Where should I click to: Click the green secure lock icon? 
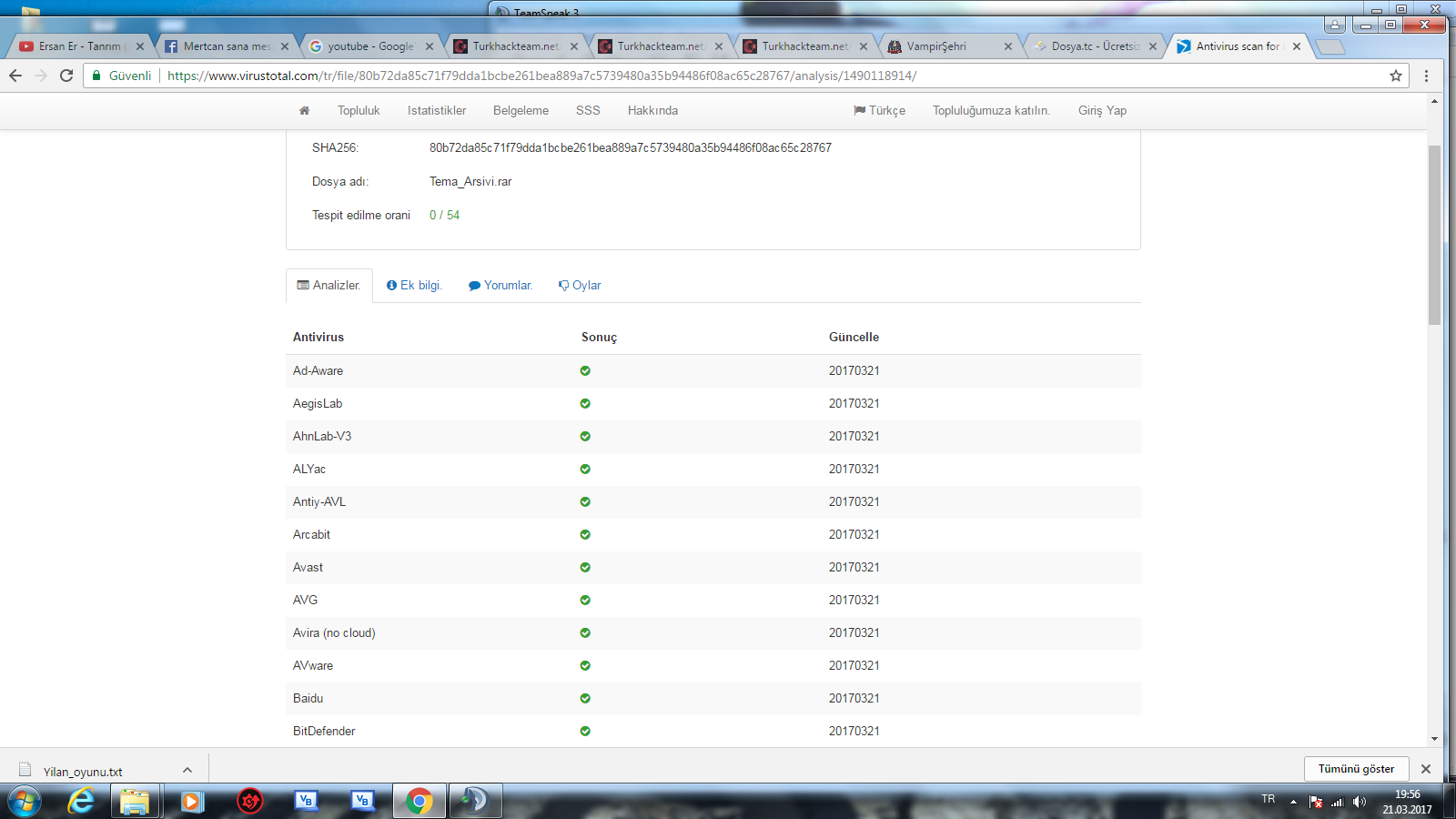tap(96, 76)
